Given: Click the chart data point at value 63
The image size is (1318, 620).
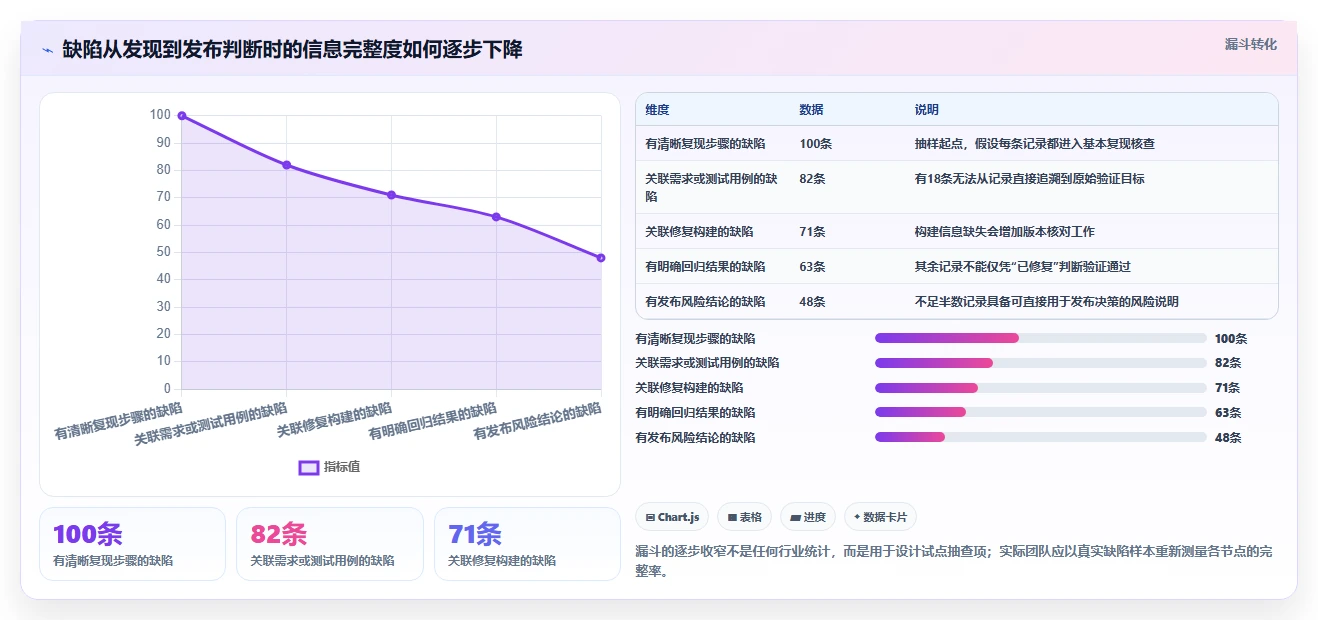Looking at the screenshot, I should (x=496, y=217).
